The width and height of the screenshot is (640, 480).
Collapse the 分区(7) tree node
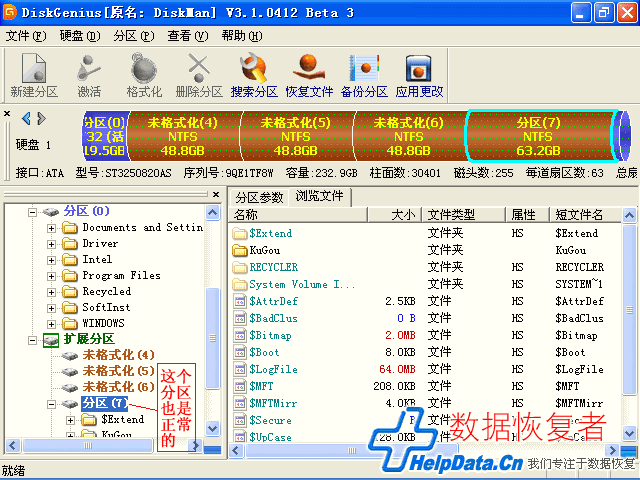click(51, 404)
